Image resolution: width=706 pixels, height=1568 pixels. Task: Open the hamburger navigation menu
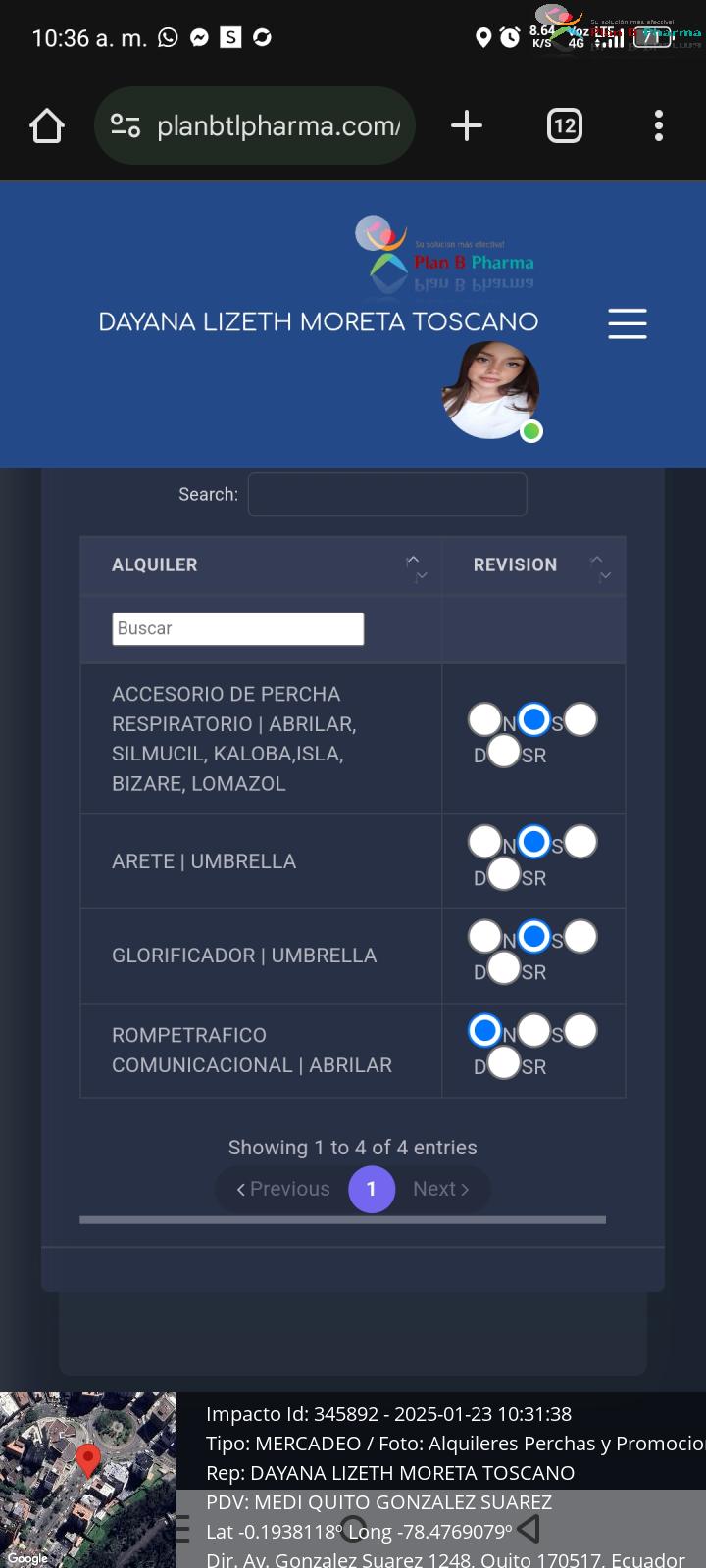[x=628, y=323]
